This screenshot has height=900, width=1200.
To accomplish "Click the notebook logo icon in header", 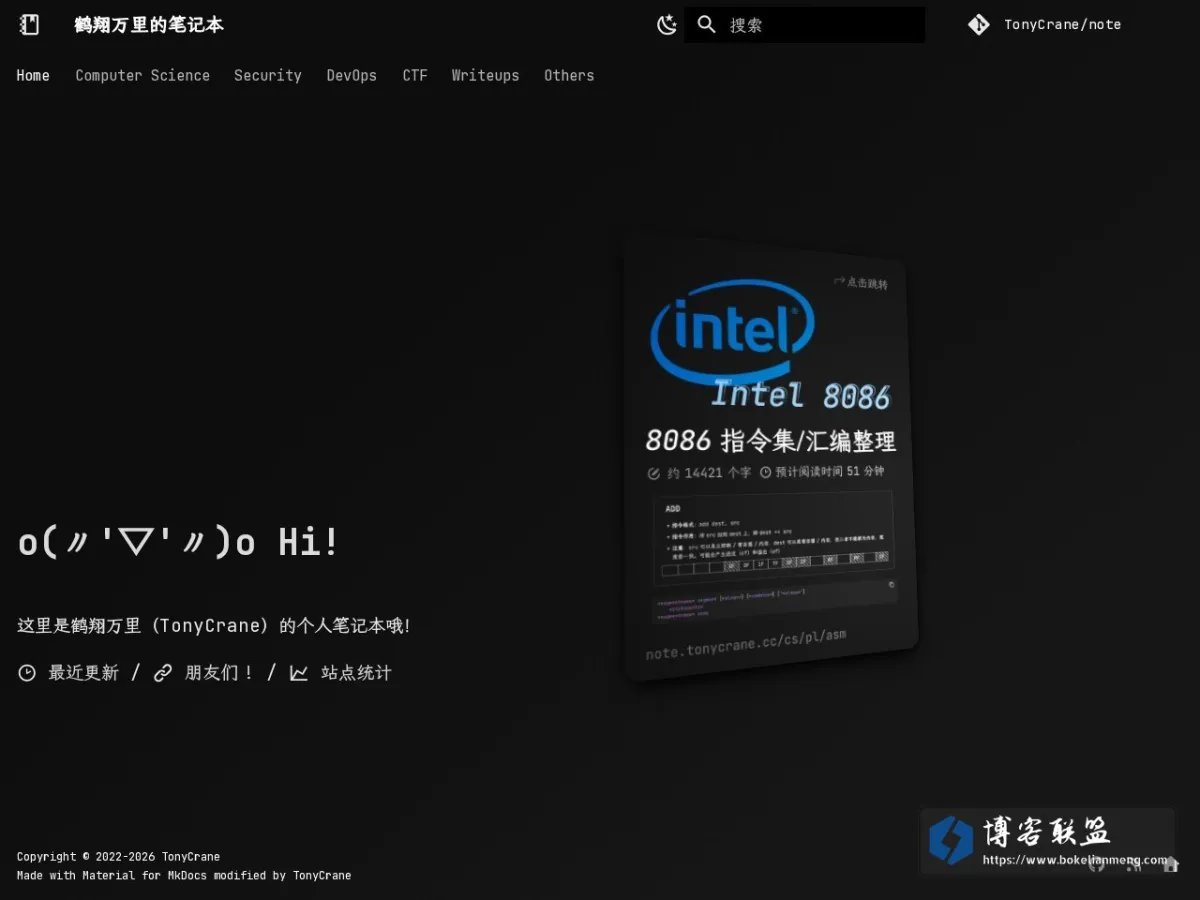I will click(30, 25).
